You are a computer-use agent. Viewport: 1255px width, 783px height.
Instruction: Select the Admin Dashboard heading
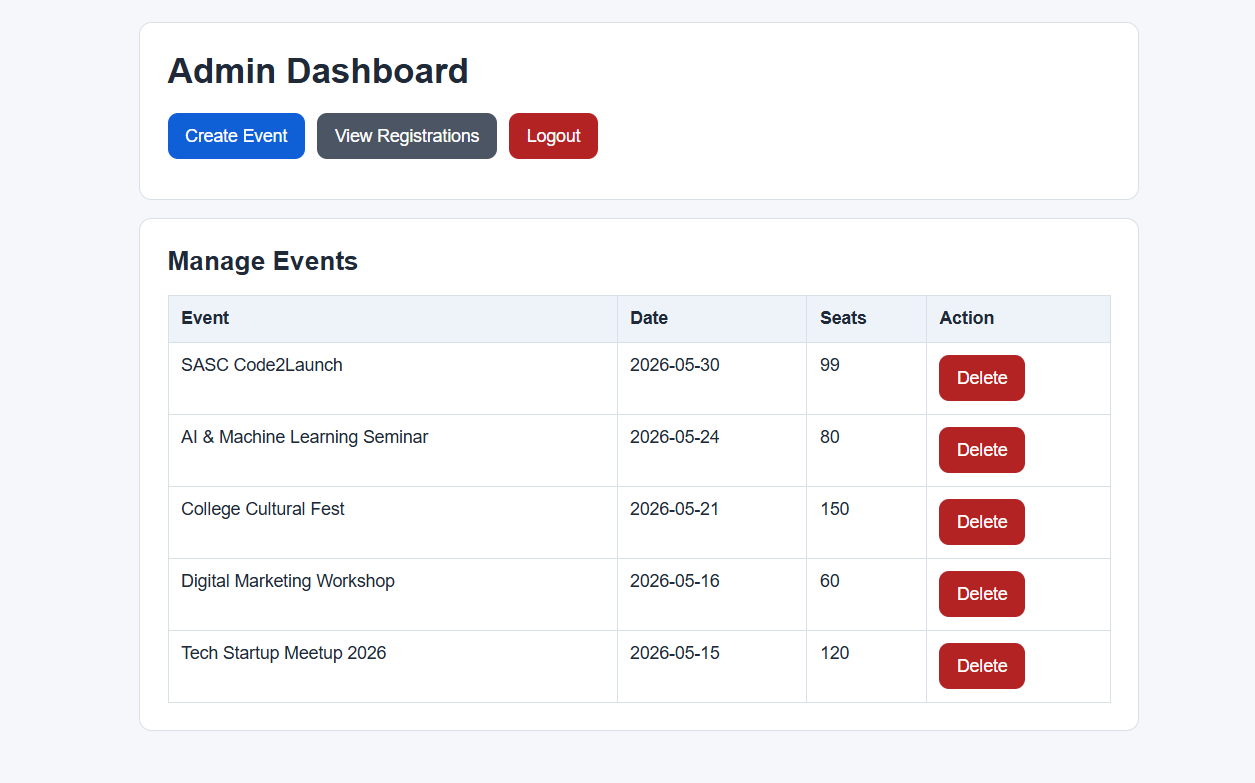[x=318, y=71]
